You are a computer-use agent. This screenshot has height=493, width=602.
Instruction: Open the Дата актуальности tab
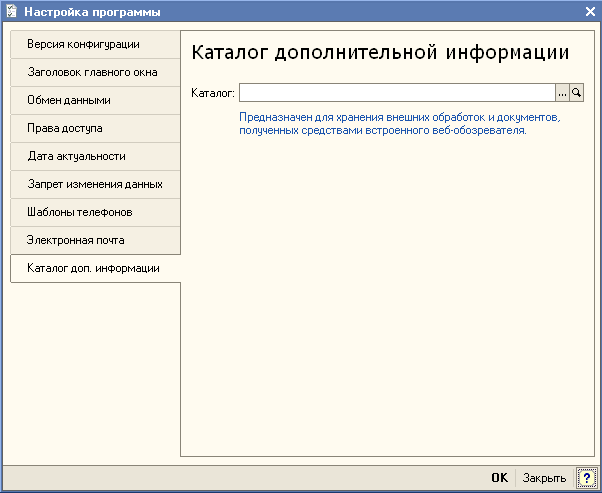pyautogui.click(x=95, y=157)
